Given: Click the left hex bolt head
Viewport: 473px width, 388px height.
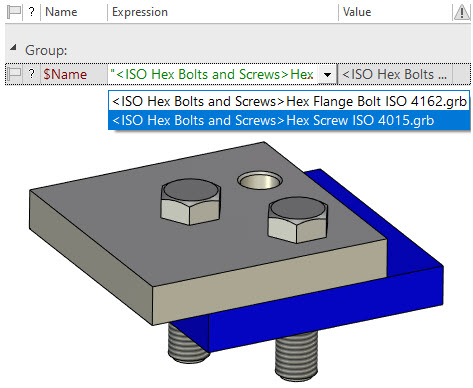Looking at the screenshot, I should pos(190,202).
